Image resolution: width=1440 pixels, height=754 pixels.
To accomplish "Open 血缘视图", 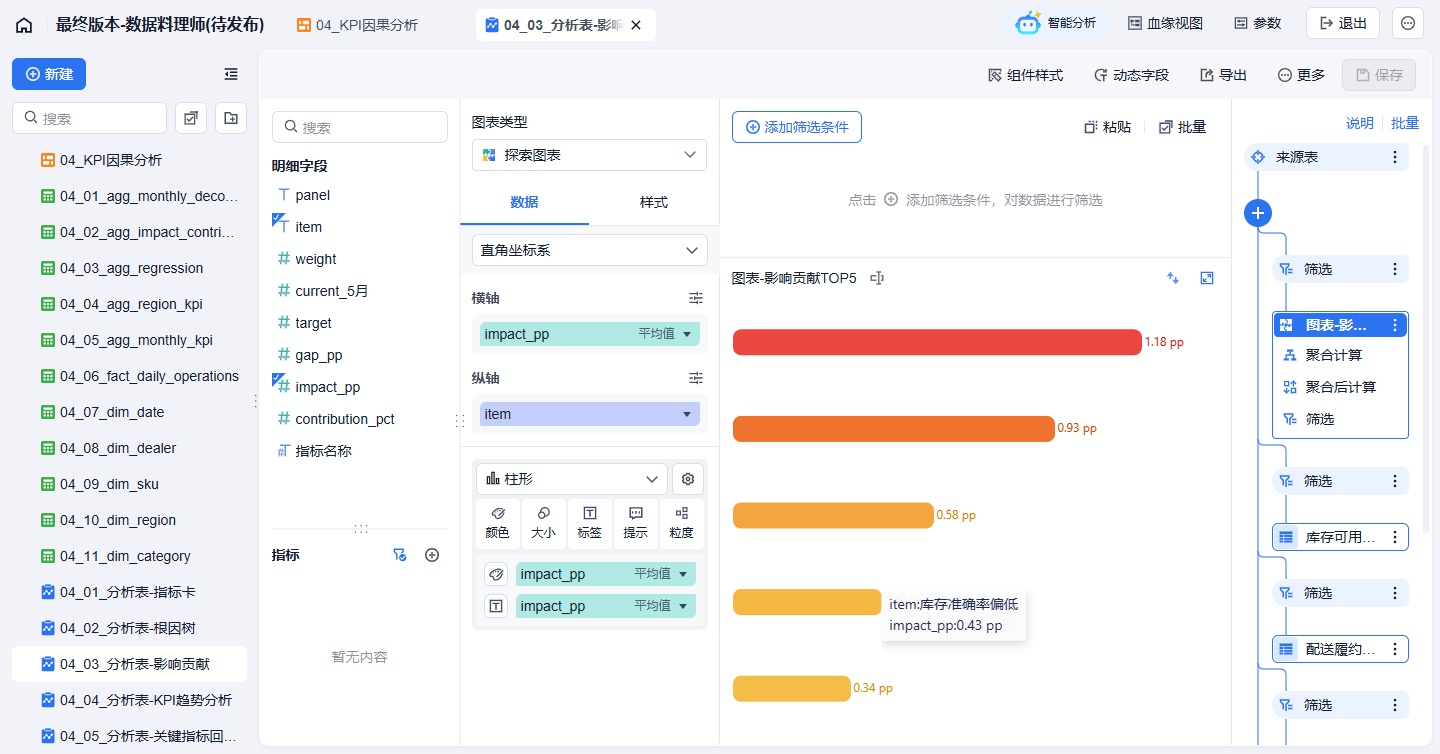I will pos(1165,23).
